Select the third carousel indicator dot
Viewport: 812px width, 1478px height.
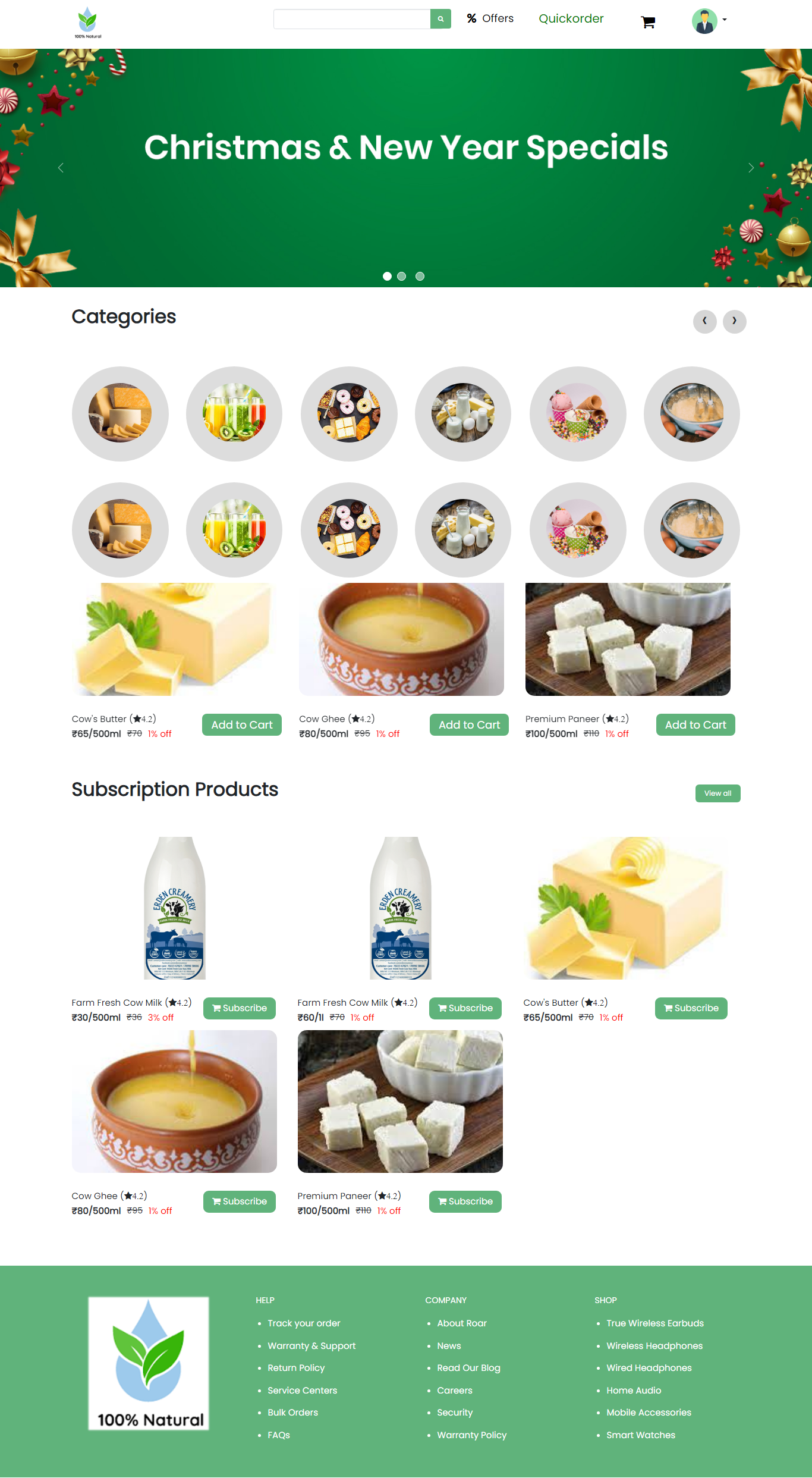[x=420, y=276]
